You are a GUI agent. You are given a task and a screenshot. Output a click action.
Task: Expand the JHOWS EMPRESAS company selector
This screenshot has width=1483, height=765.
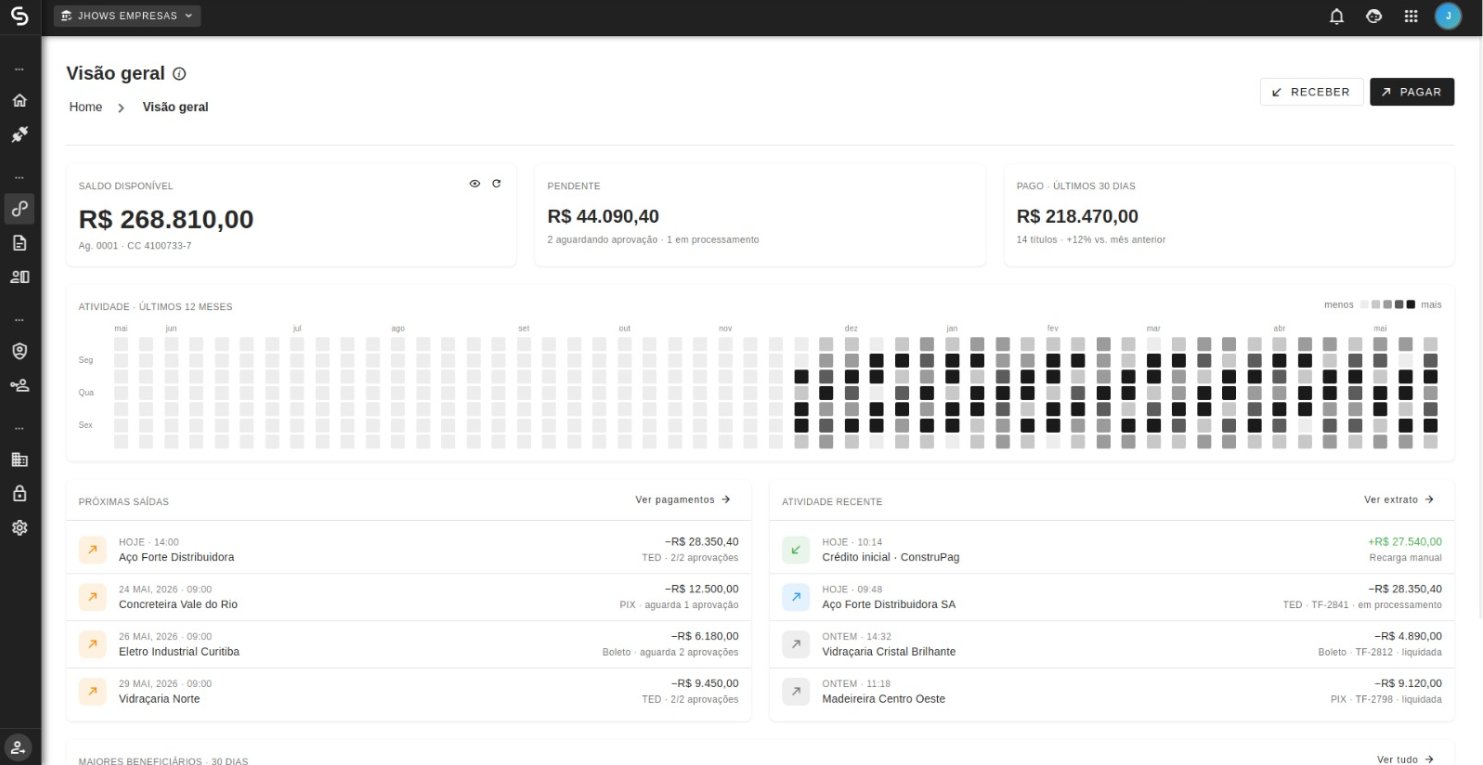point(127,16)
